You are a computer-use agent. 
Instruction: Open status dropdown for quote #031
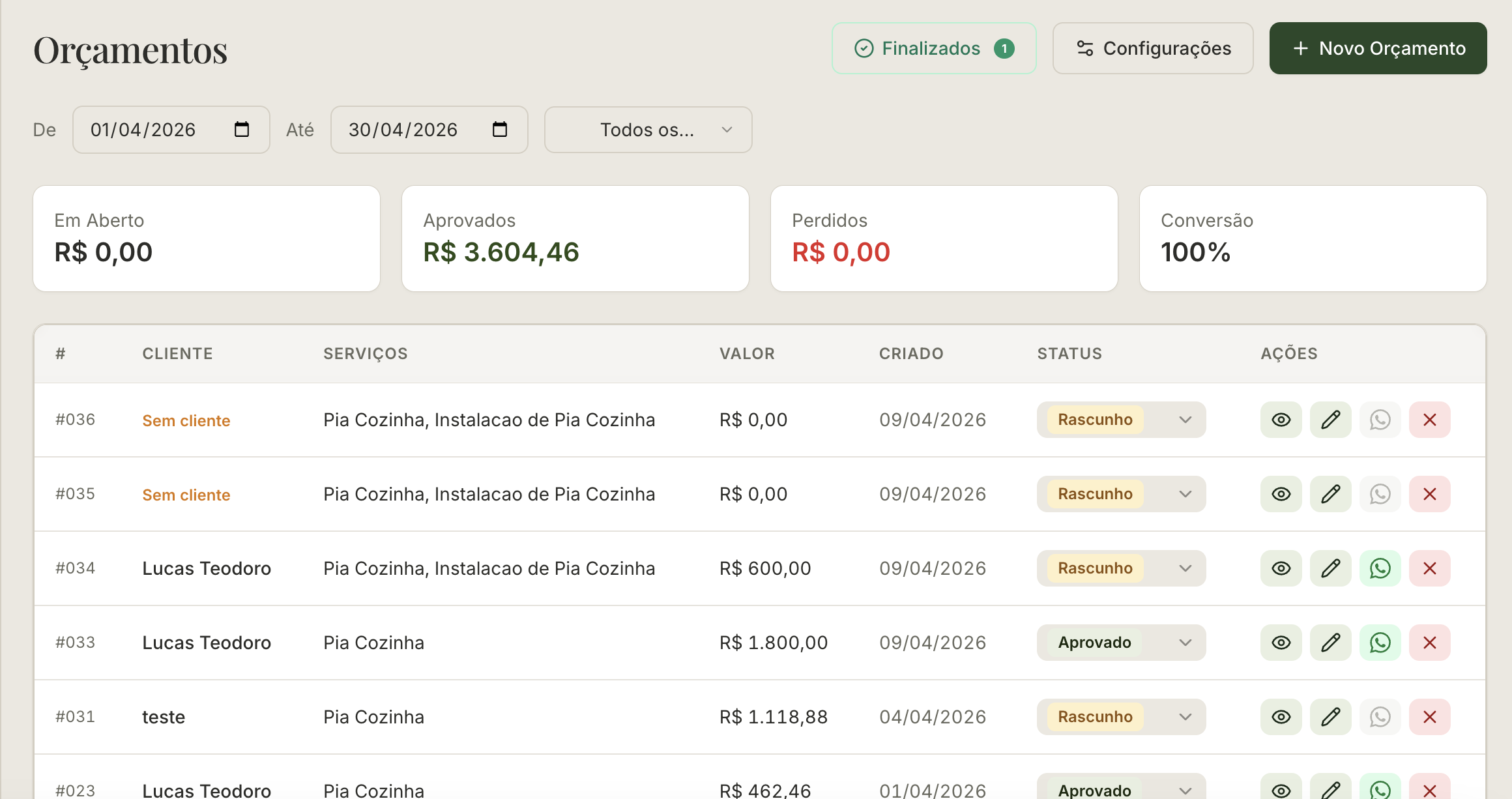point(1121,717)
